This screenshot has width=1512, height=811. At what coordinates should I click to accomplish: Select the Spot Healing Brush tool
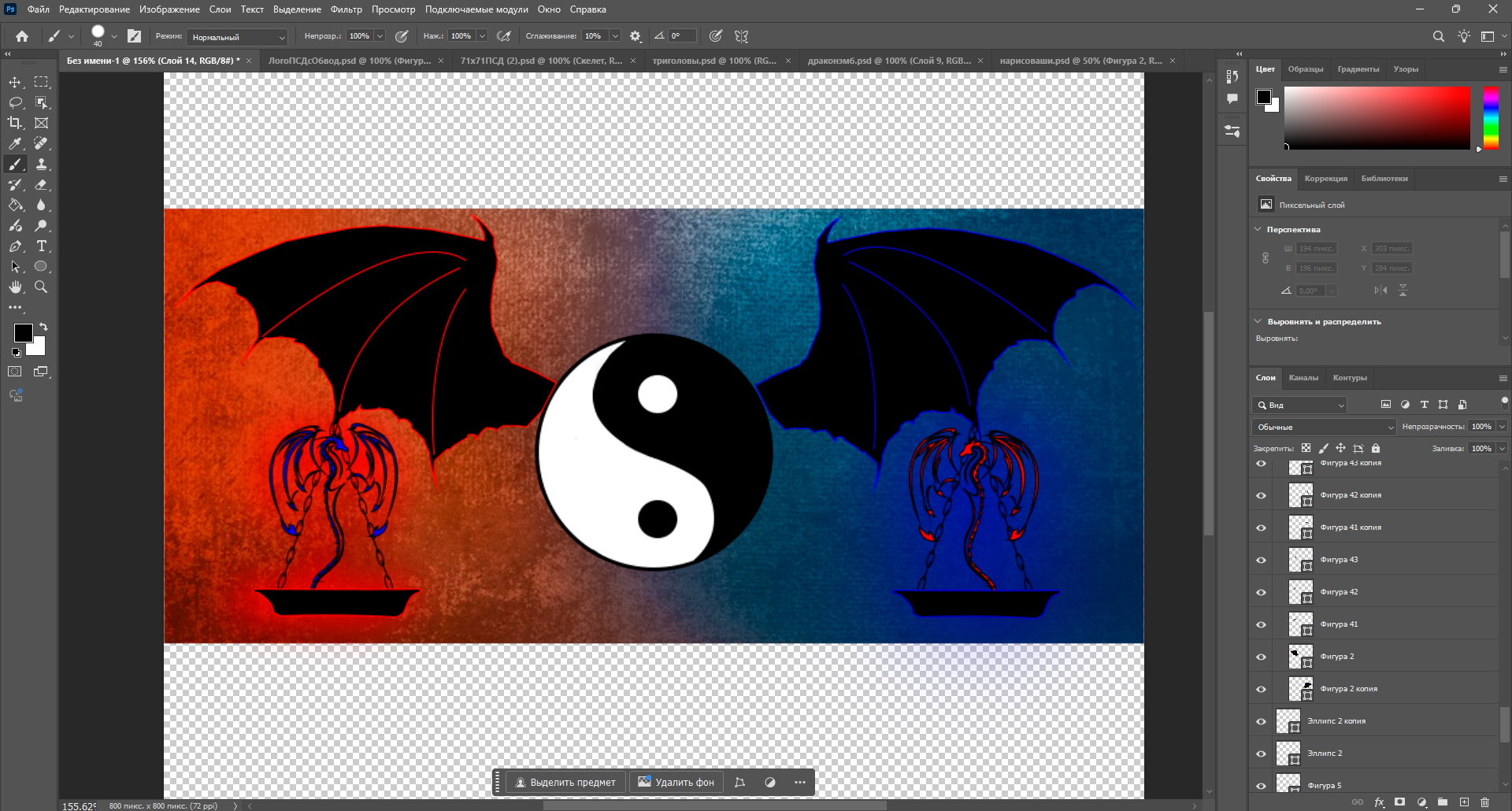pyautogui.click(x=42, y=143)
